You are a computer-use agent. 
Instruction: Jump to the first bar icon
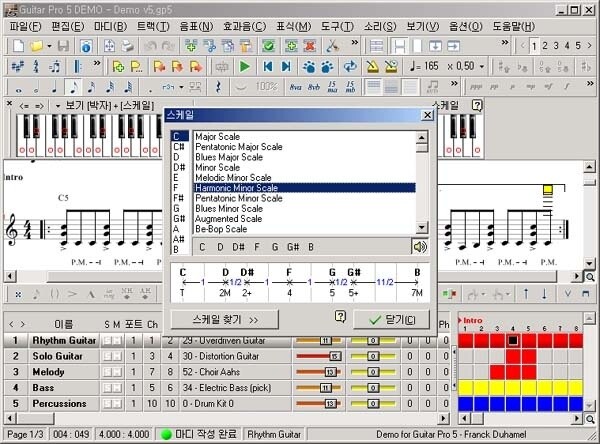click(x=267, y=67)
